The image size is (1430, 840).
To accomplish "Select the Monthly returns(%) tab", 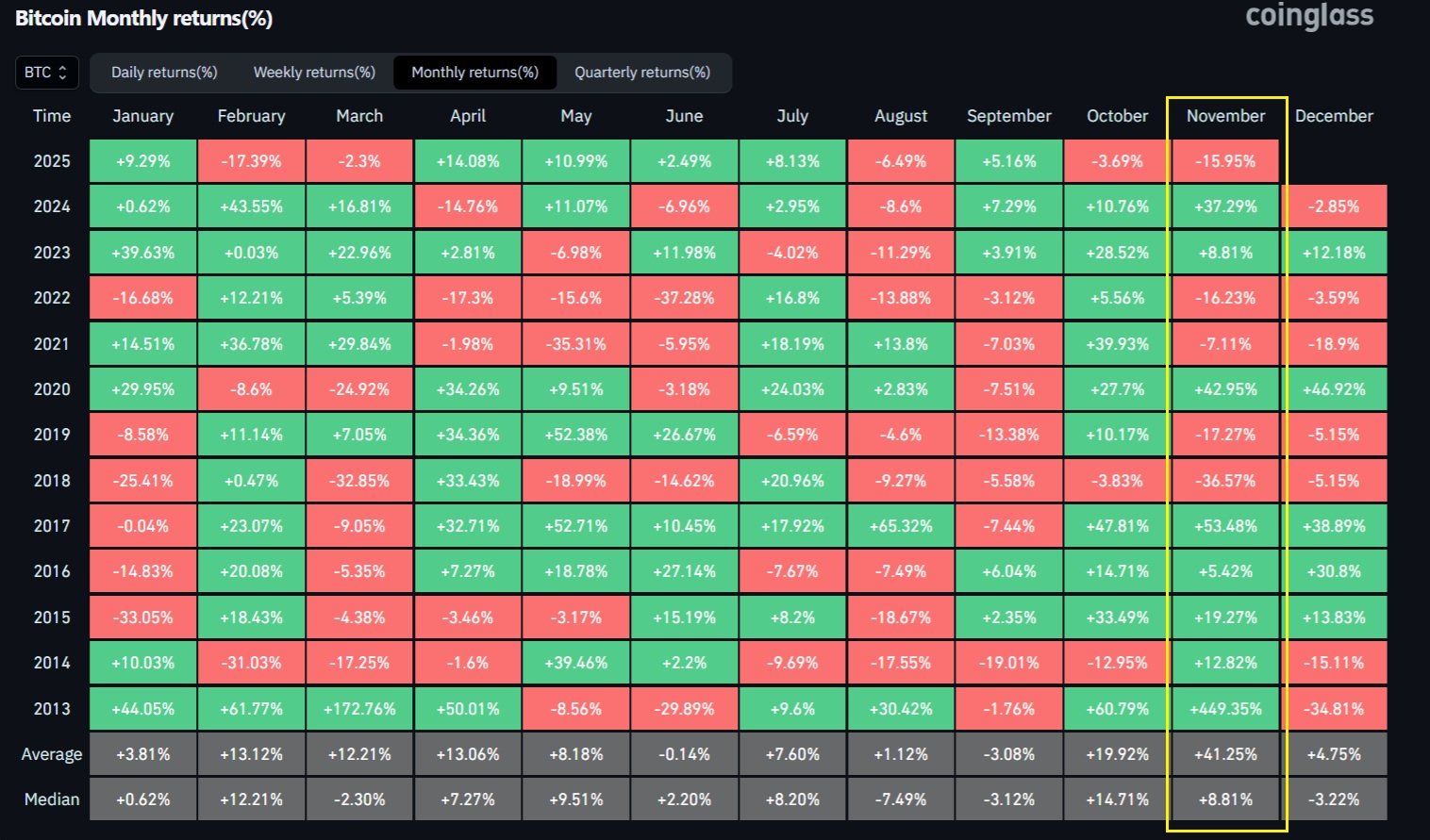I will pyautogui.click(x=474, y=73).
